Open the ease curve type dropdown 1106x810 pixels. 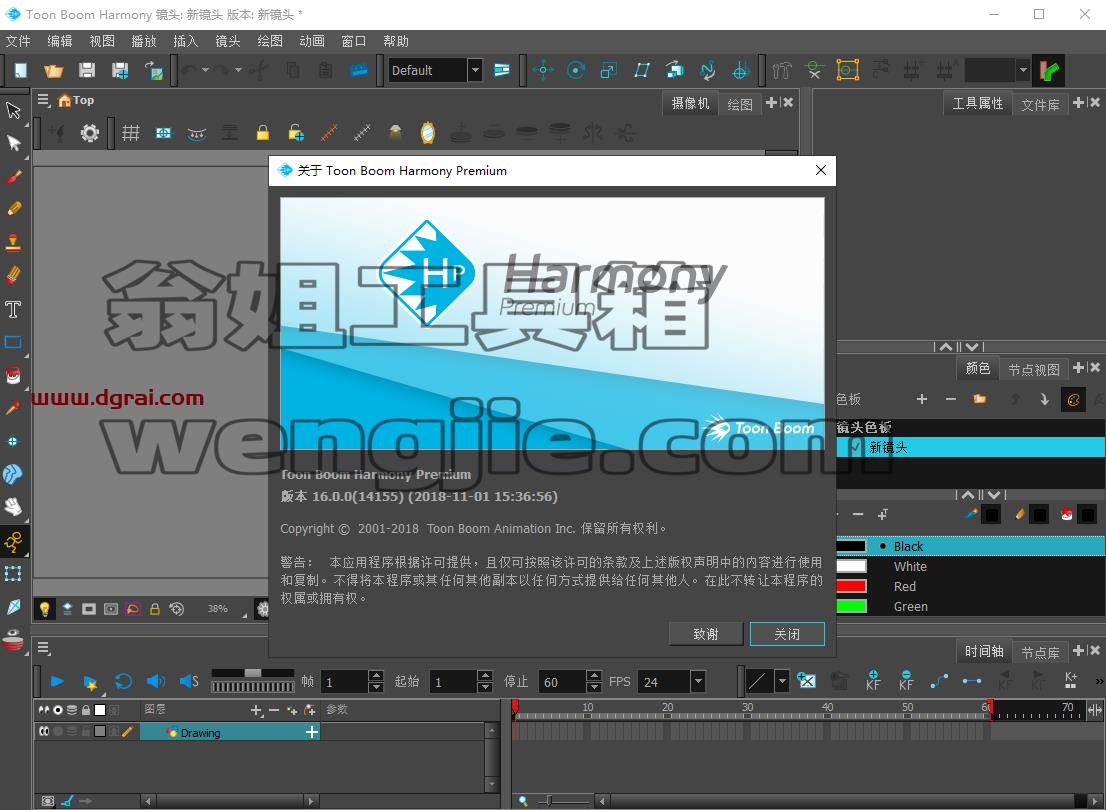(782, 682)
